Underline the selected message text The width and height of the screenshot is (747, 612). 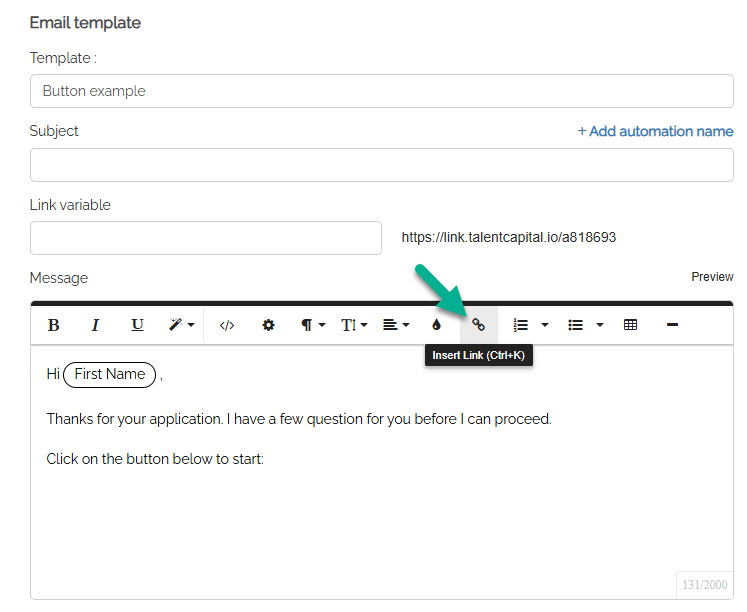point(137,325)
